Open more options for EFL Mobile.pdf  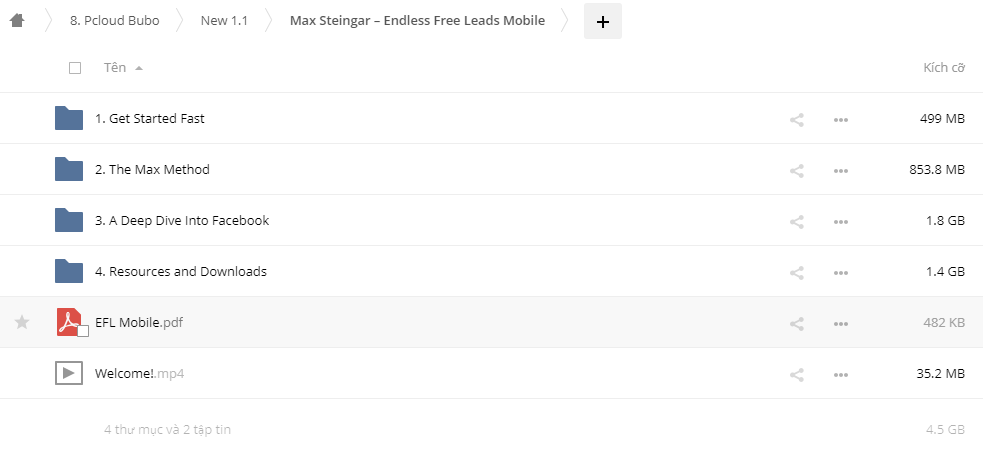[x=841, y=324]
